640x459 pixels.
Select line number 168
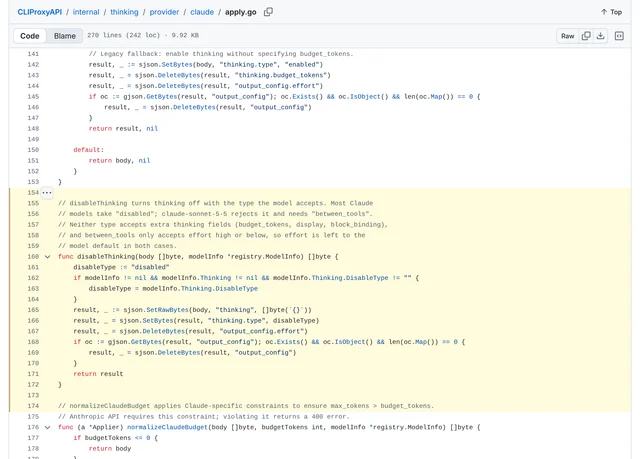[33, 341]
